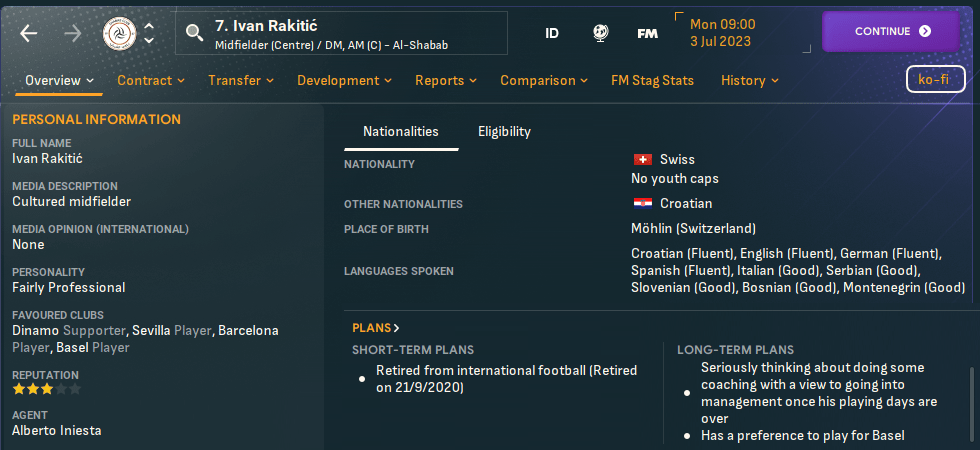Toggle the ID display icon
Image resolution: width=980 pixels, height=450 pixels.
552,33
